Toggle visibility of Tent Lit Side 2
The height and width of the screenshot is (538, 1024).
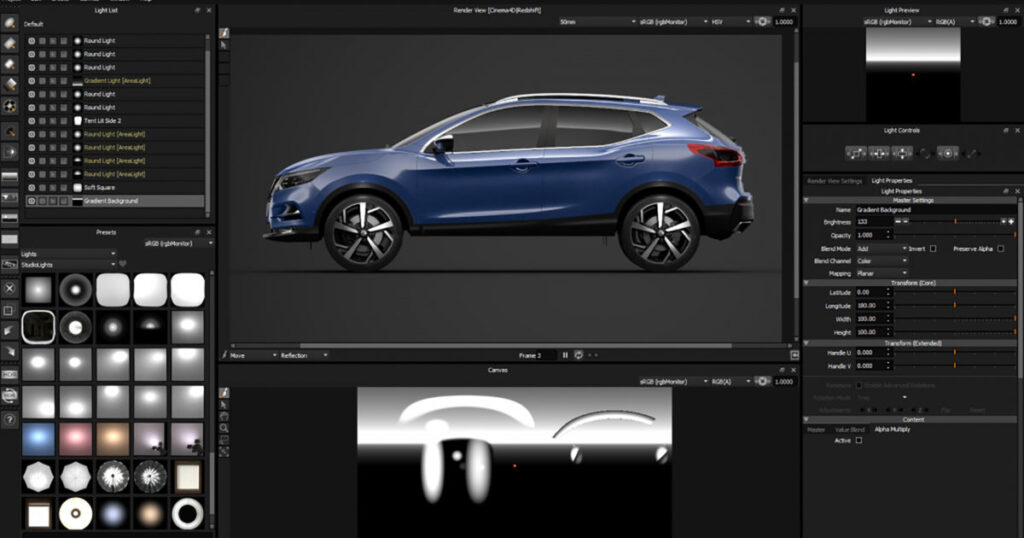(31, 121)
